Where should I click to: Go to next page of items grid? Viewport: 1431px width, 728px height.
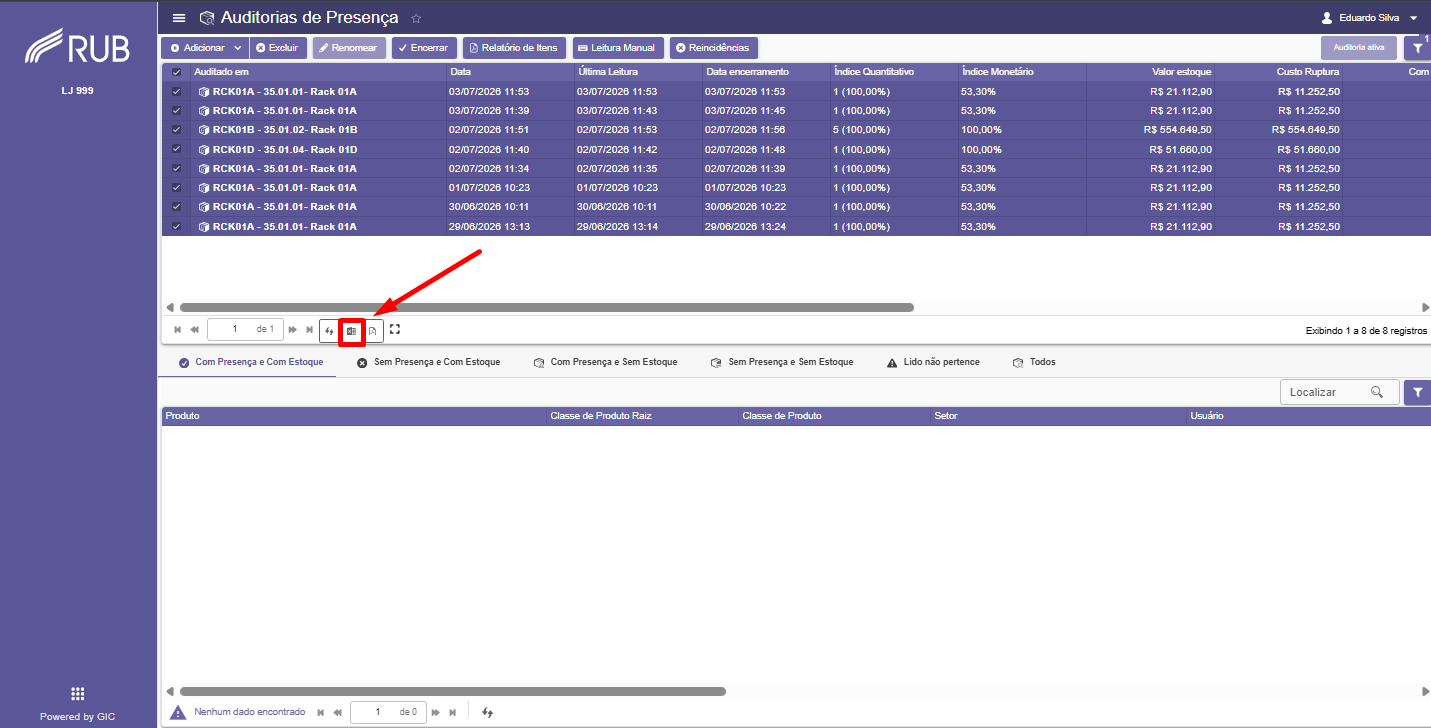[x=436, y=712]
